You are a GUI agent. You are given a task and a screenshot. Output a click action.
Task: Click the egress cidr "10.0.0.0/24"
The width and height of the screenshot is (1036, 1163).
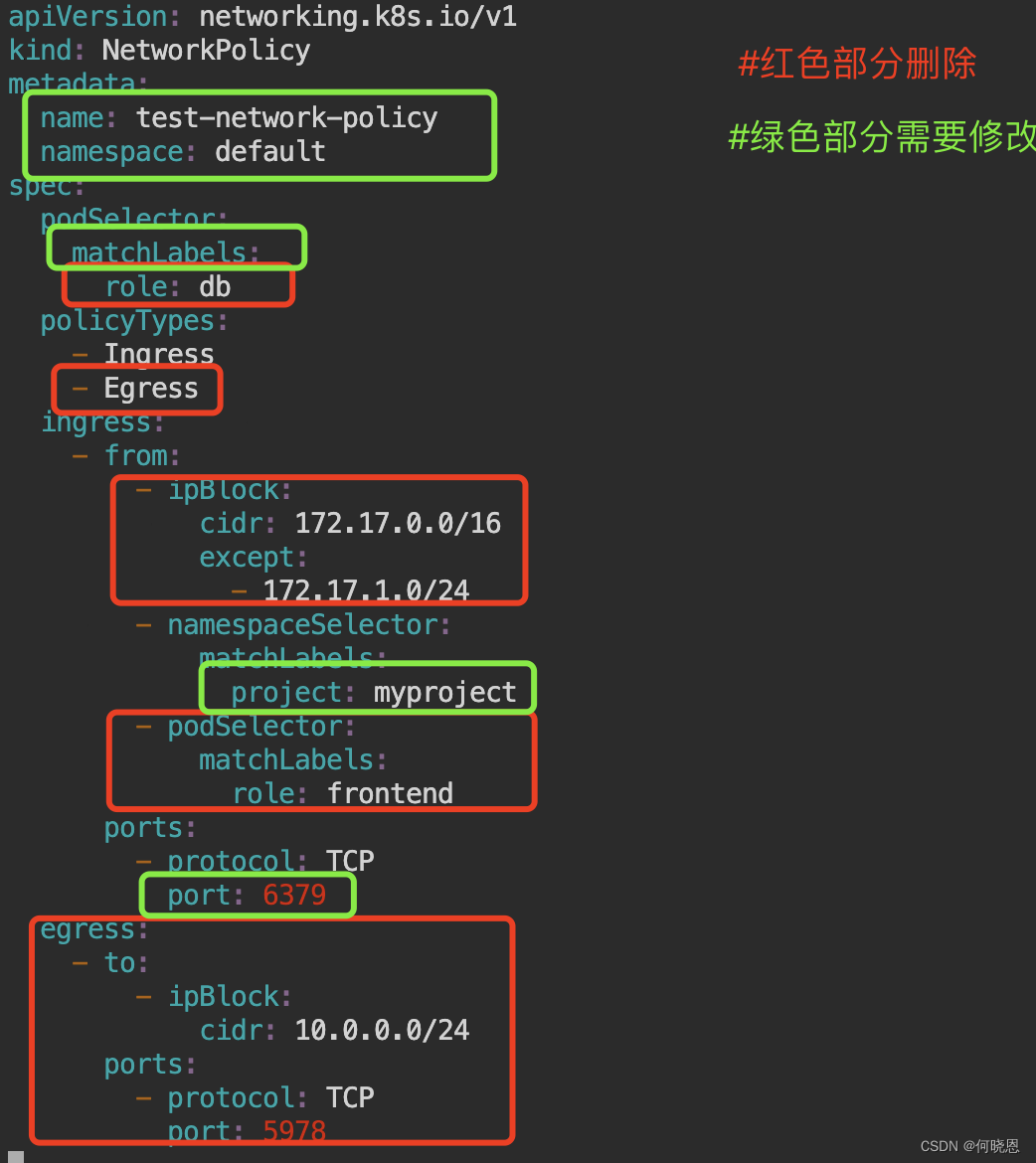[382, 1030]
